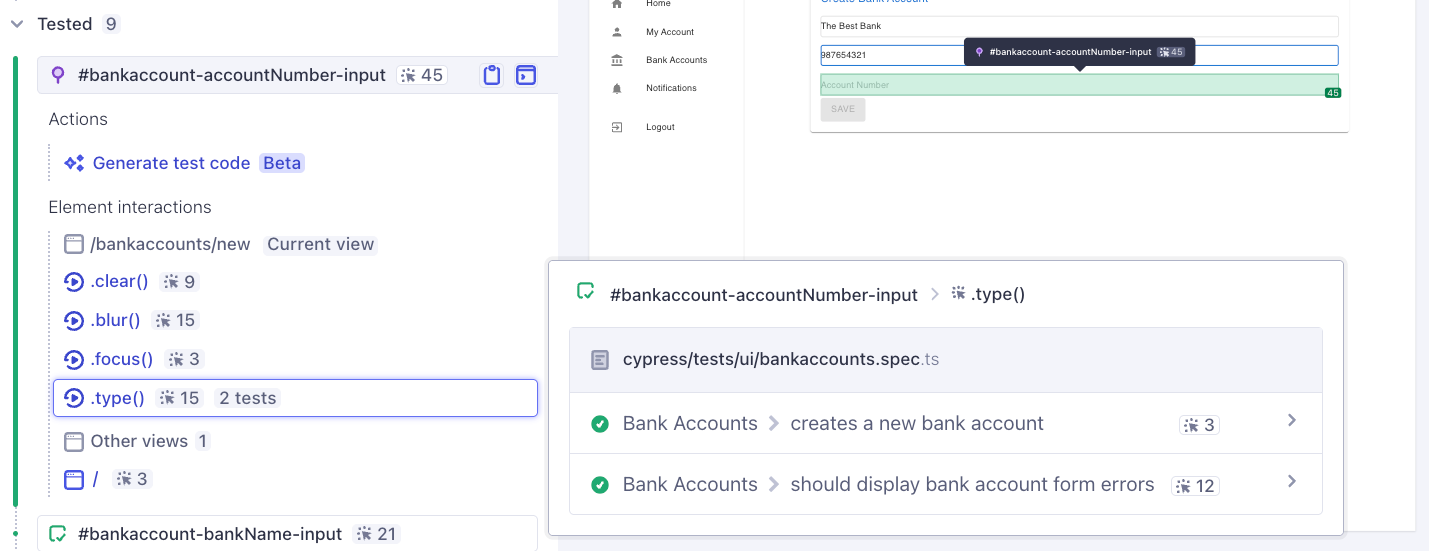
Task: Click browser window icon beside / view
Action: [73, 479]
